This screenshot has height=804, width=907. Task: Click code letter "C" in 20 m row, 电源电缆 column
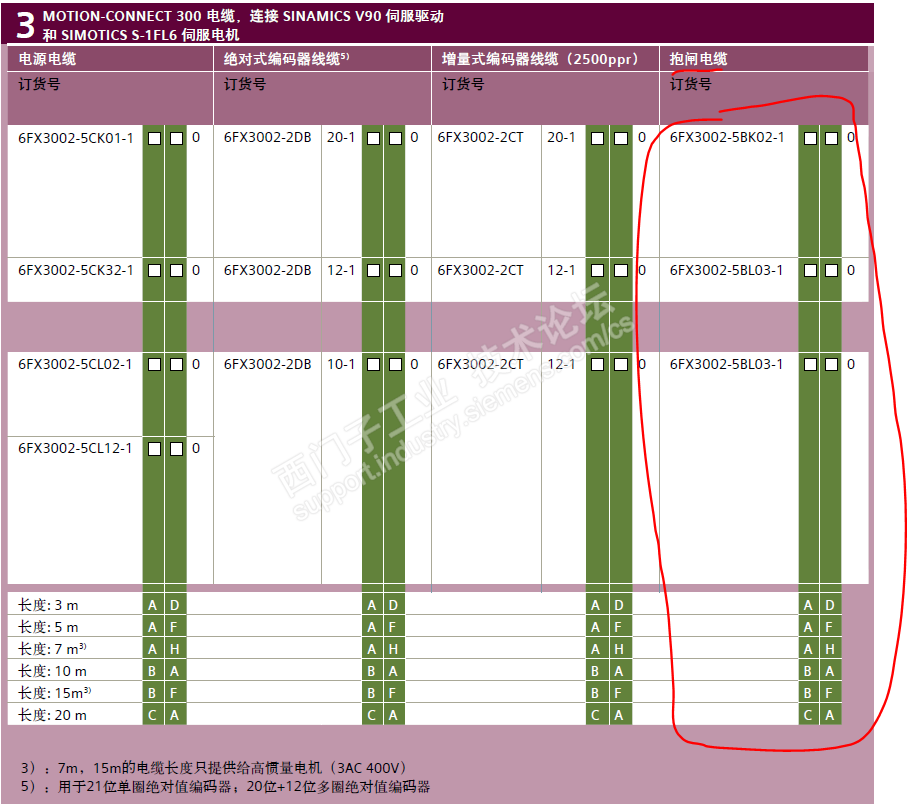tap(152, 716)
